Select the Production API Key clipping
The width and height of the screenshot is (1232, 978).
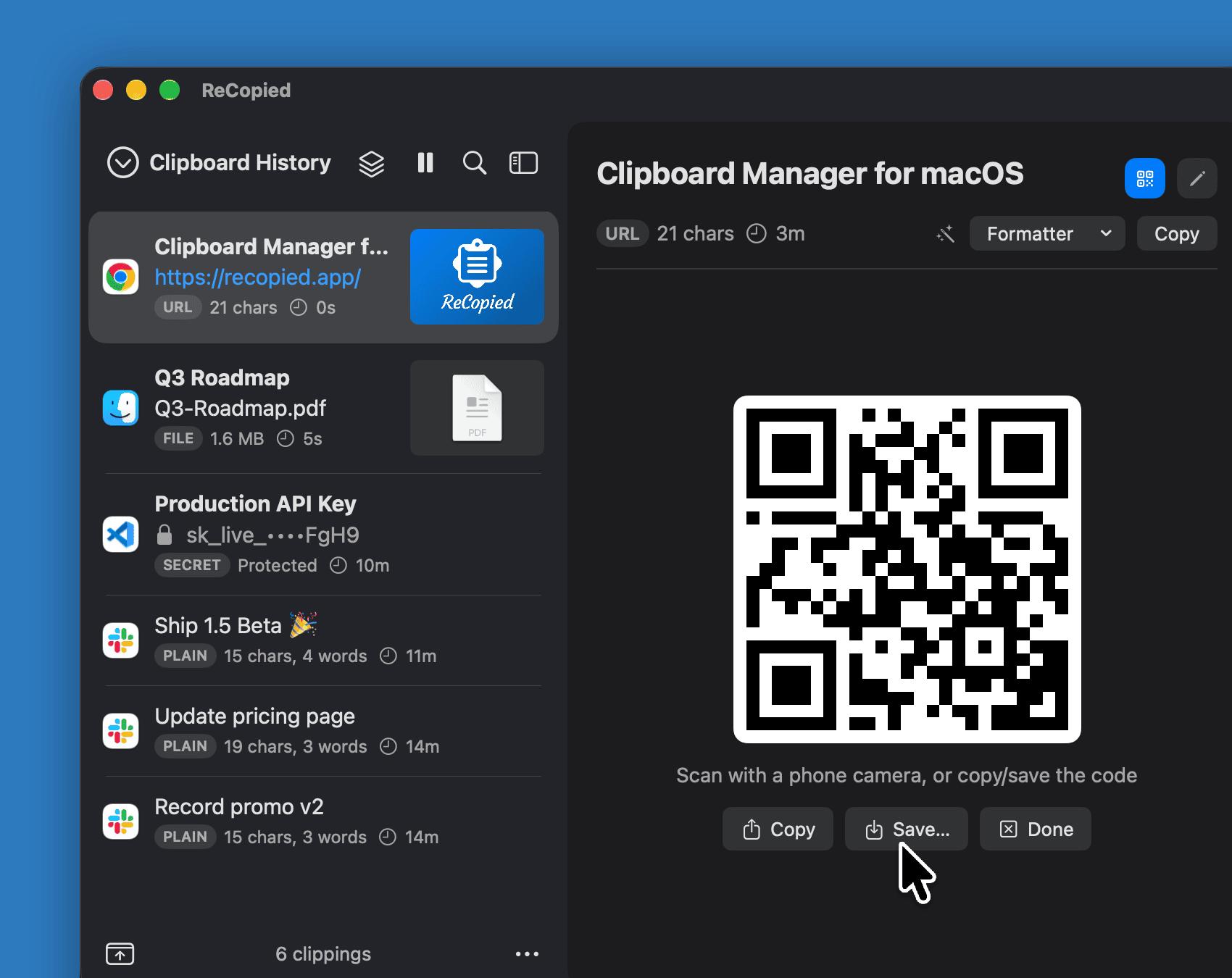(x=323, y=534)
